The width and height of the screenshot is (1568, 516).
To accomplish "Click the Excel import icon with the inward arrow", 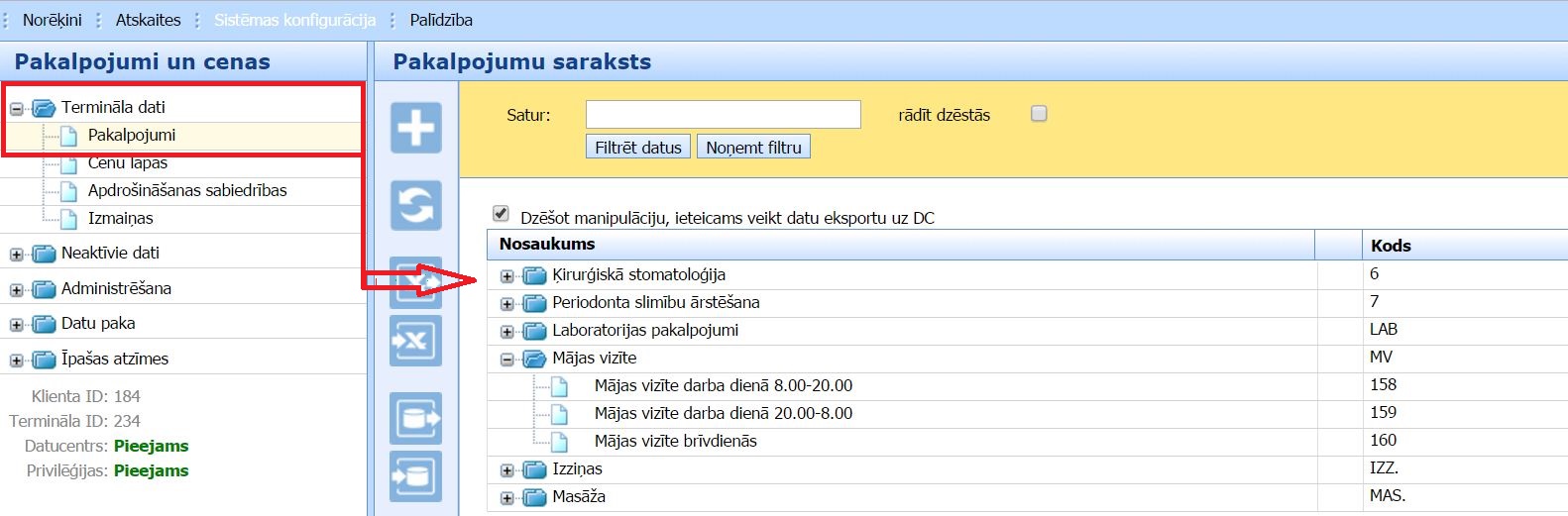I will pyautogui.click(x=415, y=342).
